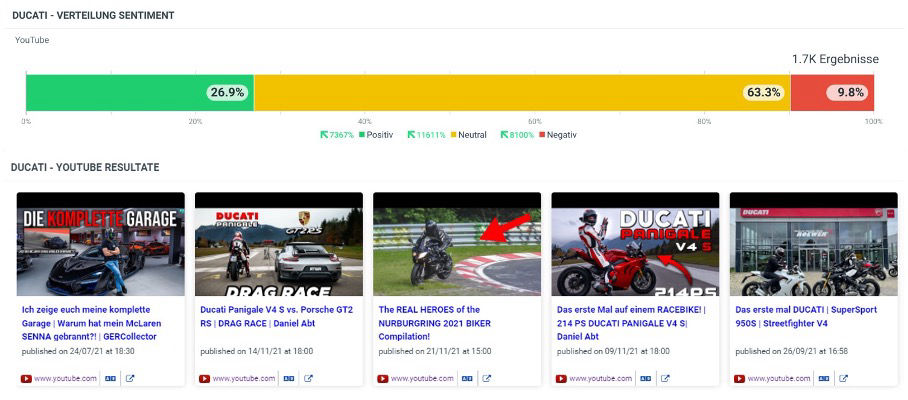Open external link icon on SuperSport 950S card

844,379
